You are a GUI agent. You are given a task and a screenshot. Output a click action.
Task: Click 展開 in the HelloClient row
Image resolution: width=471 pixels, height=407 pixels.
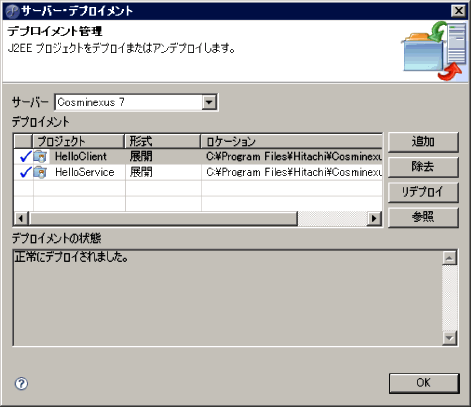pyautogui.click(x=141, y=156)
